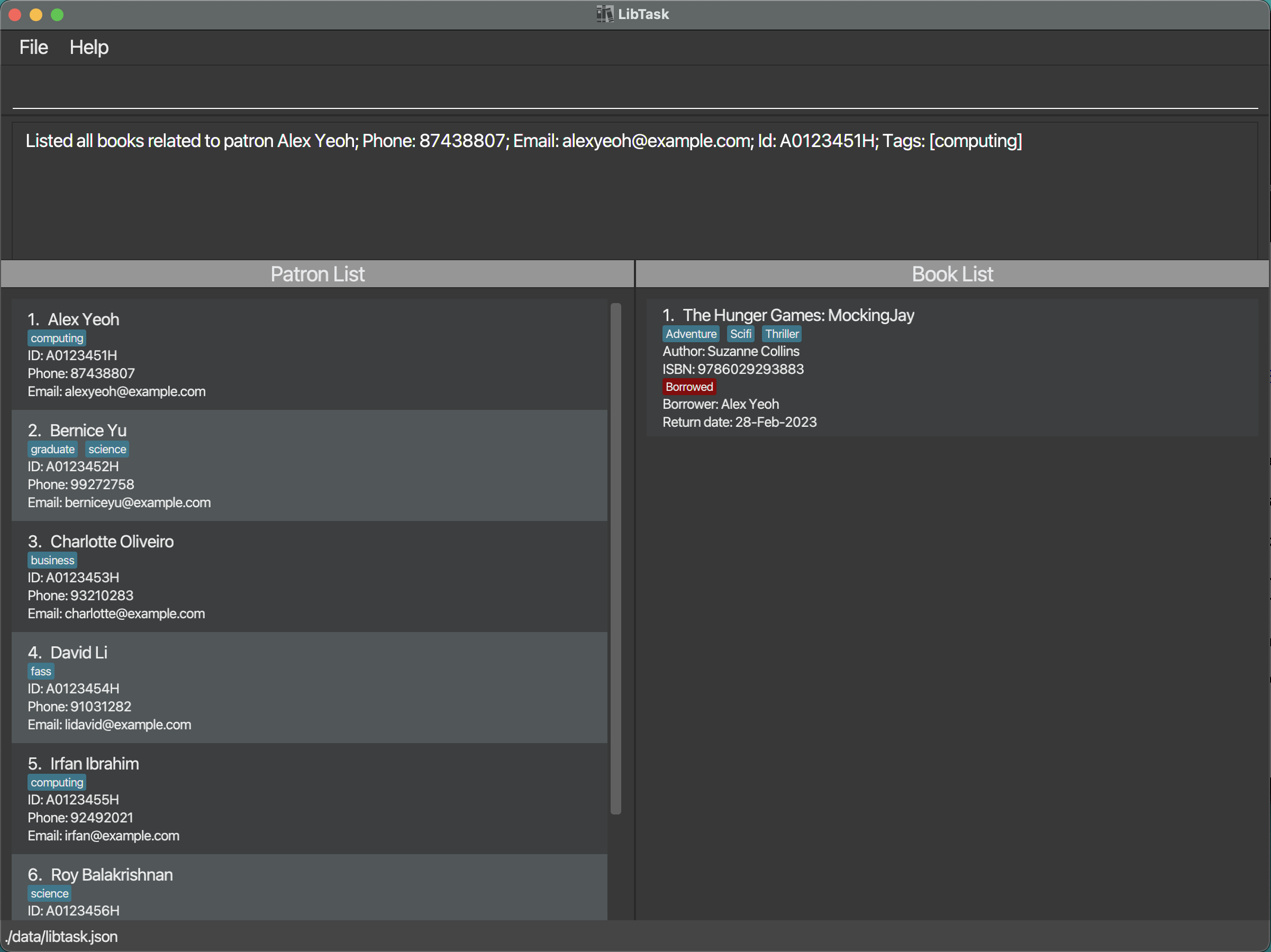Click the red Borrowed status tag
This screenshot has width=1271, height=952.
[689, 387]
